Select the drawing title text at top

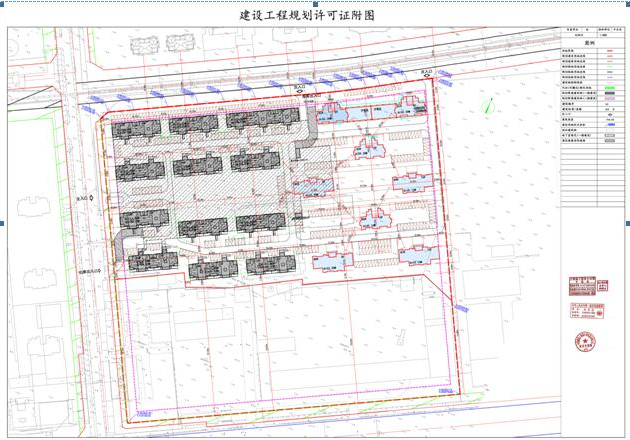[307, 16]
